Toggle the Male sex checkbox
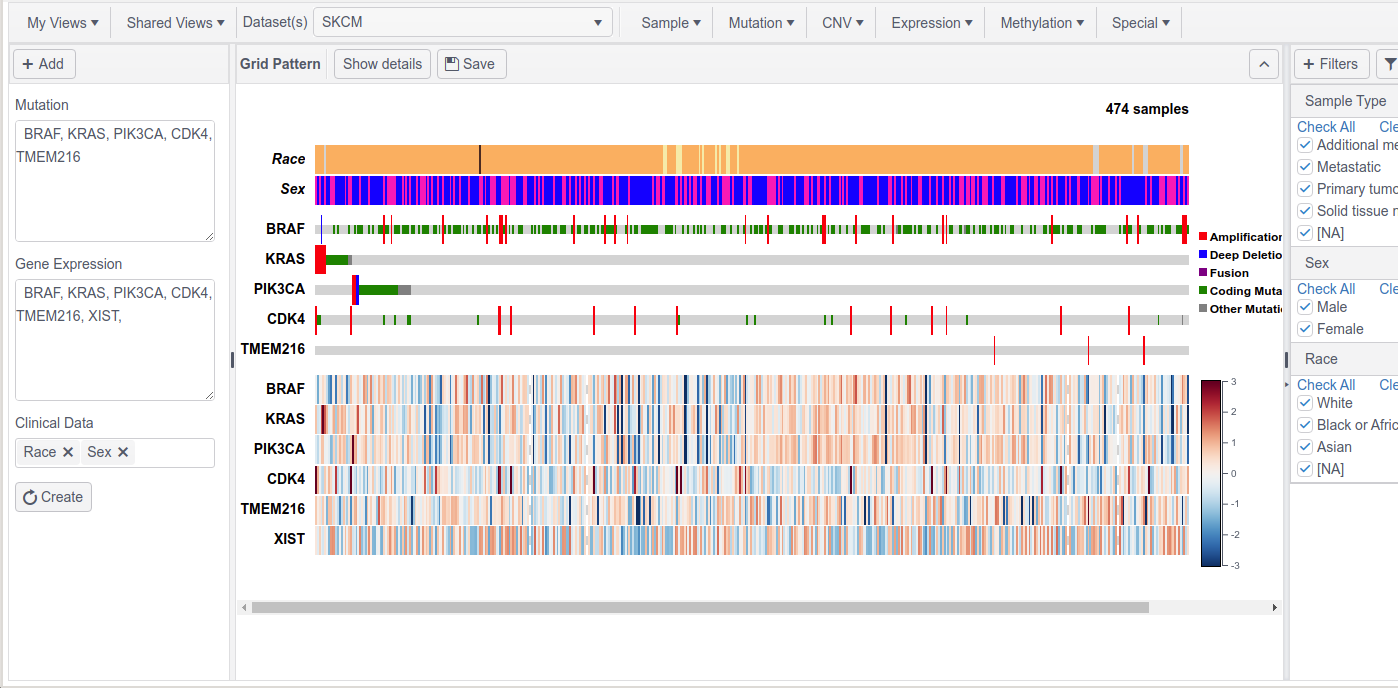The image size is (1398, 688). (x=1305, y=307)
